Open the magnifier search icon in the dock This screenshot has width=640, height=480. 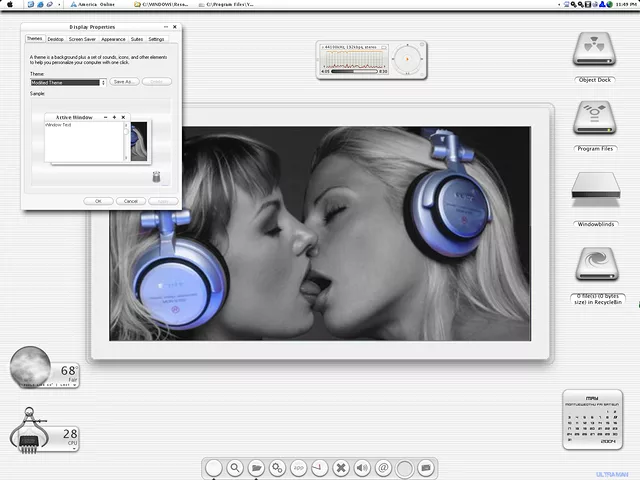pyautogui.click(x=235, y=467)
